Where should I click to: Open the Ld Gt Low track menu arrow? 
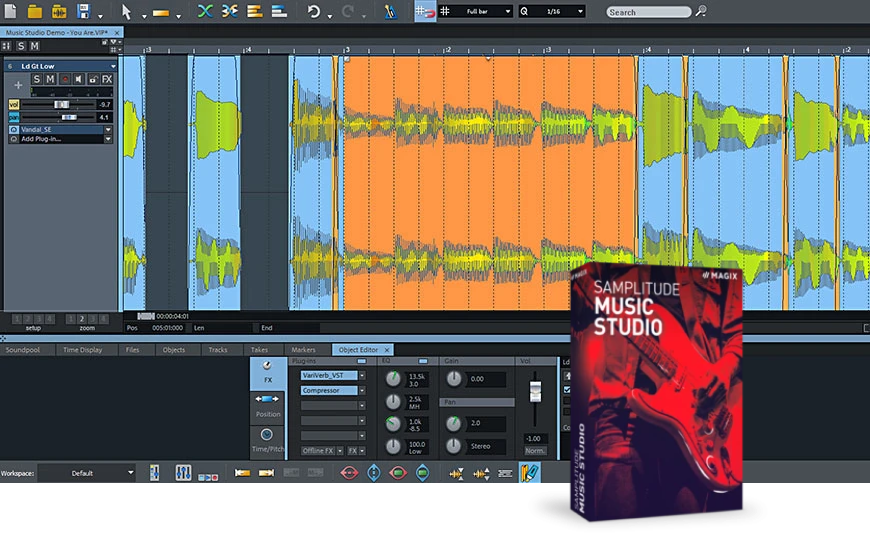point(113,67)
